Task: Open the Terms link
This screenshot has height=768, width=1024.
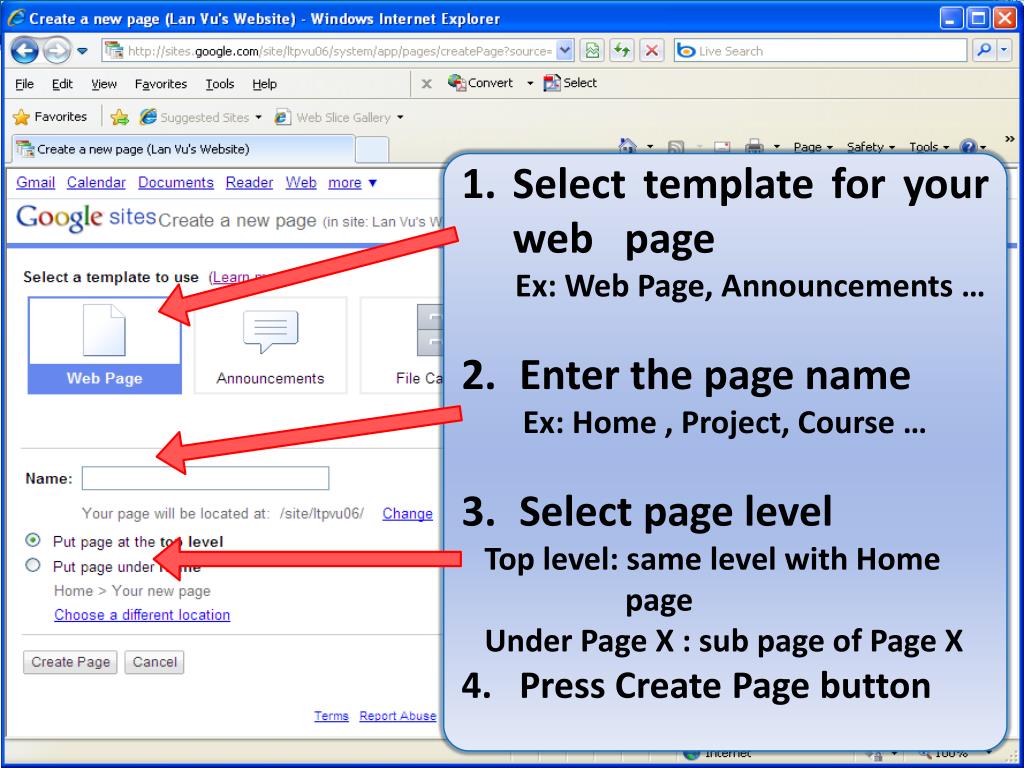Action: pyautogui.click(x=331, y=716)
